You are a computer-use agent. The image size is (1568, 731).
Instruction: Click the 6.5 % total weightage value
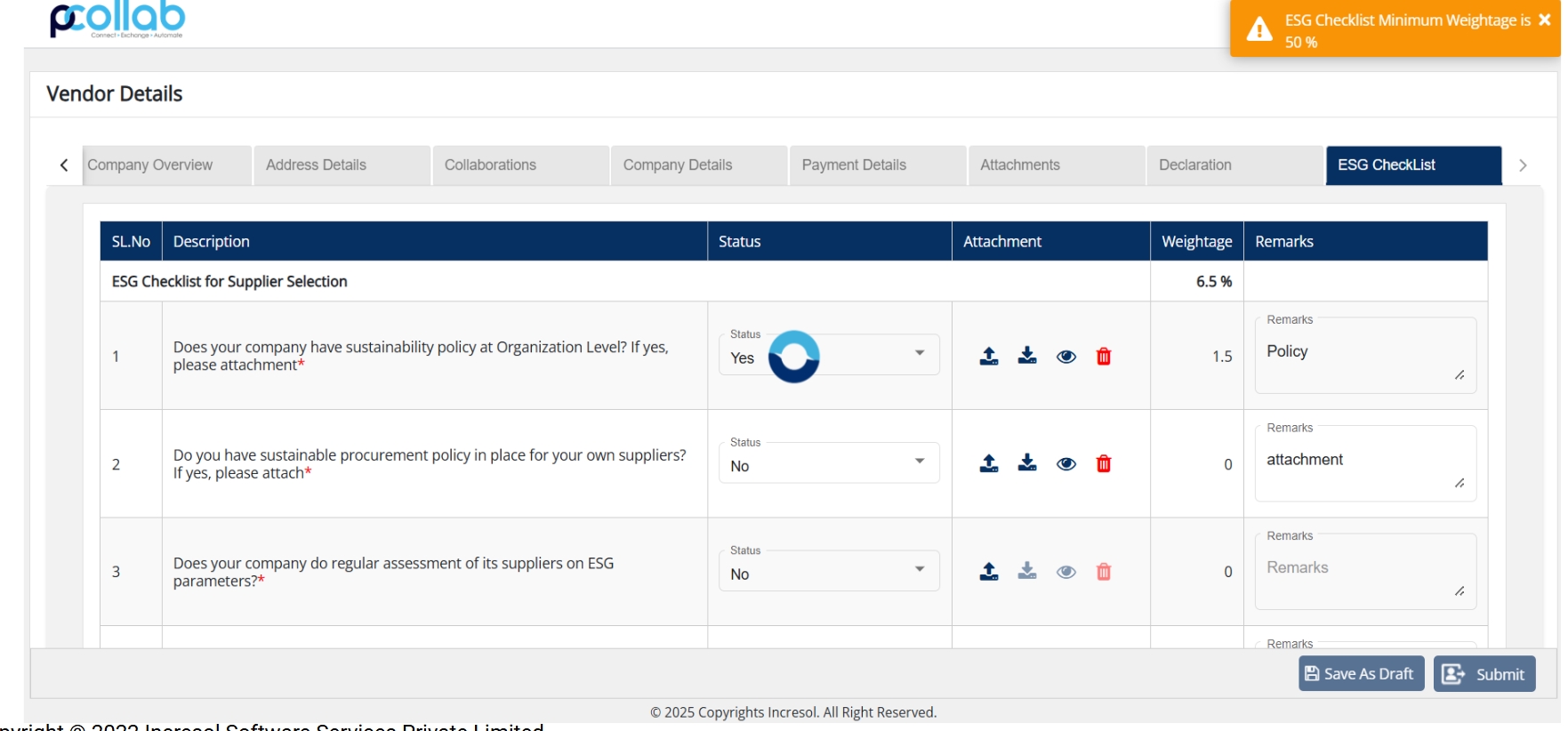(x=1214, y=282)
